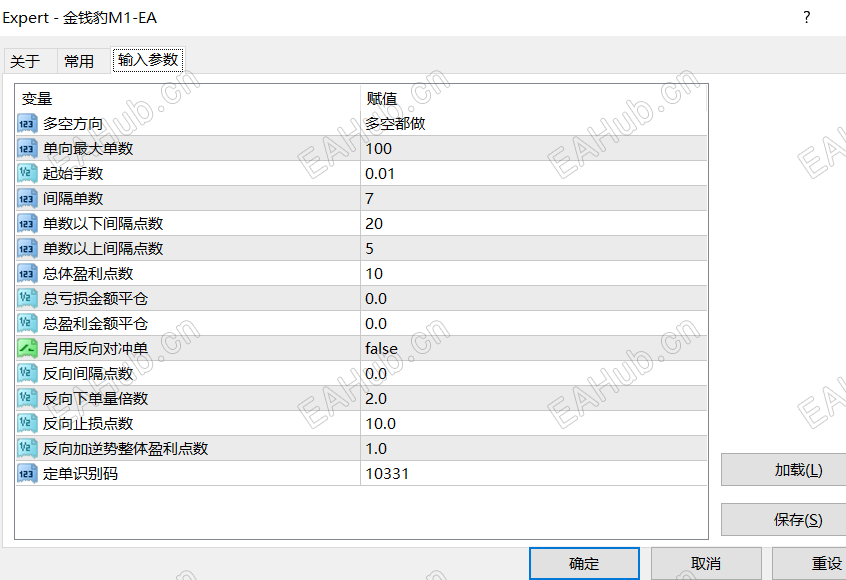Click the help question mark icon
The height and width of the screenshot is (580, 846).
tap(806, 17)
